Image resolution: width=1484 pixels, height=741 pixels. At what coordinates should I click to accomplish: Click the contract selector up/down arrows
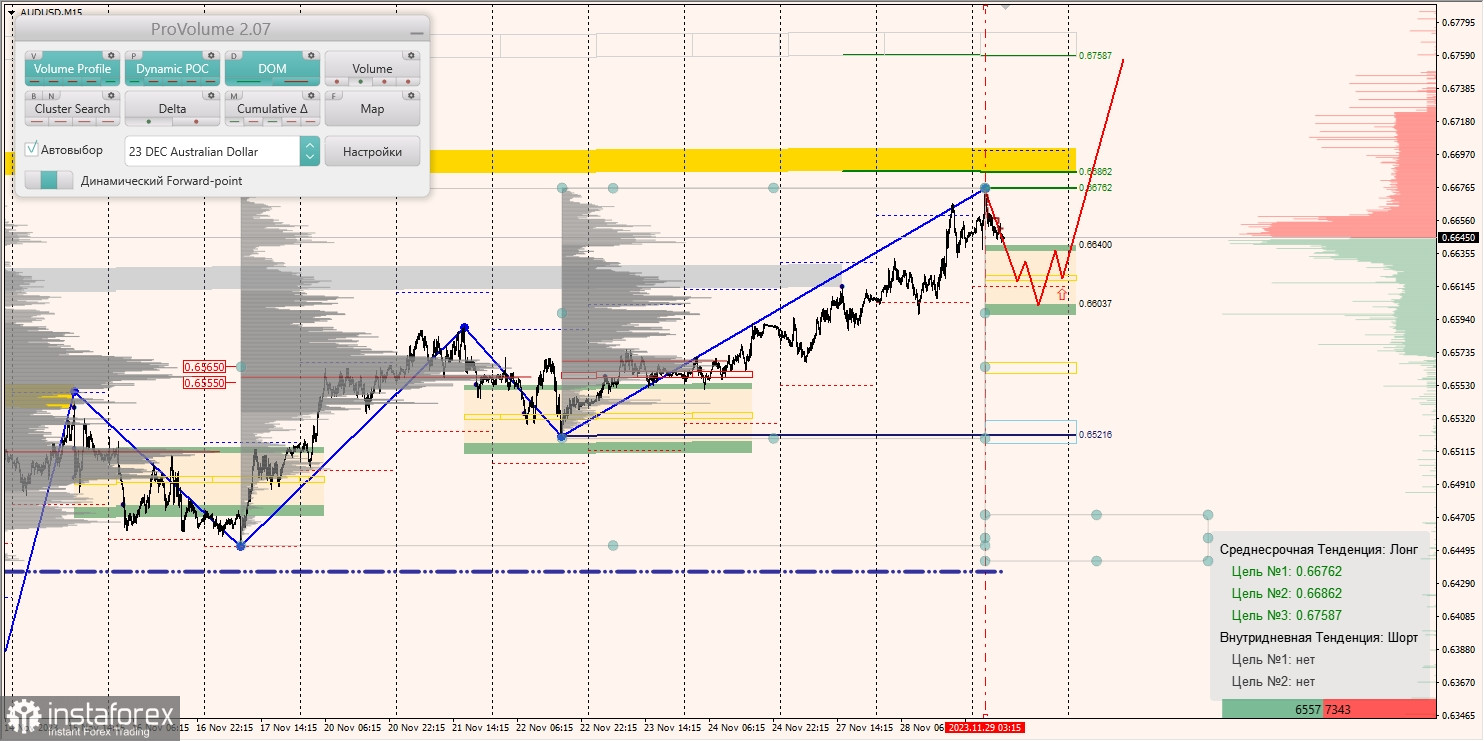pyautogui.click(x=310, y=151)
